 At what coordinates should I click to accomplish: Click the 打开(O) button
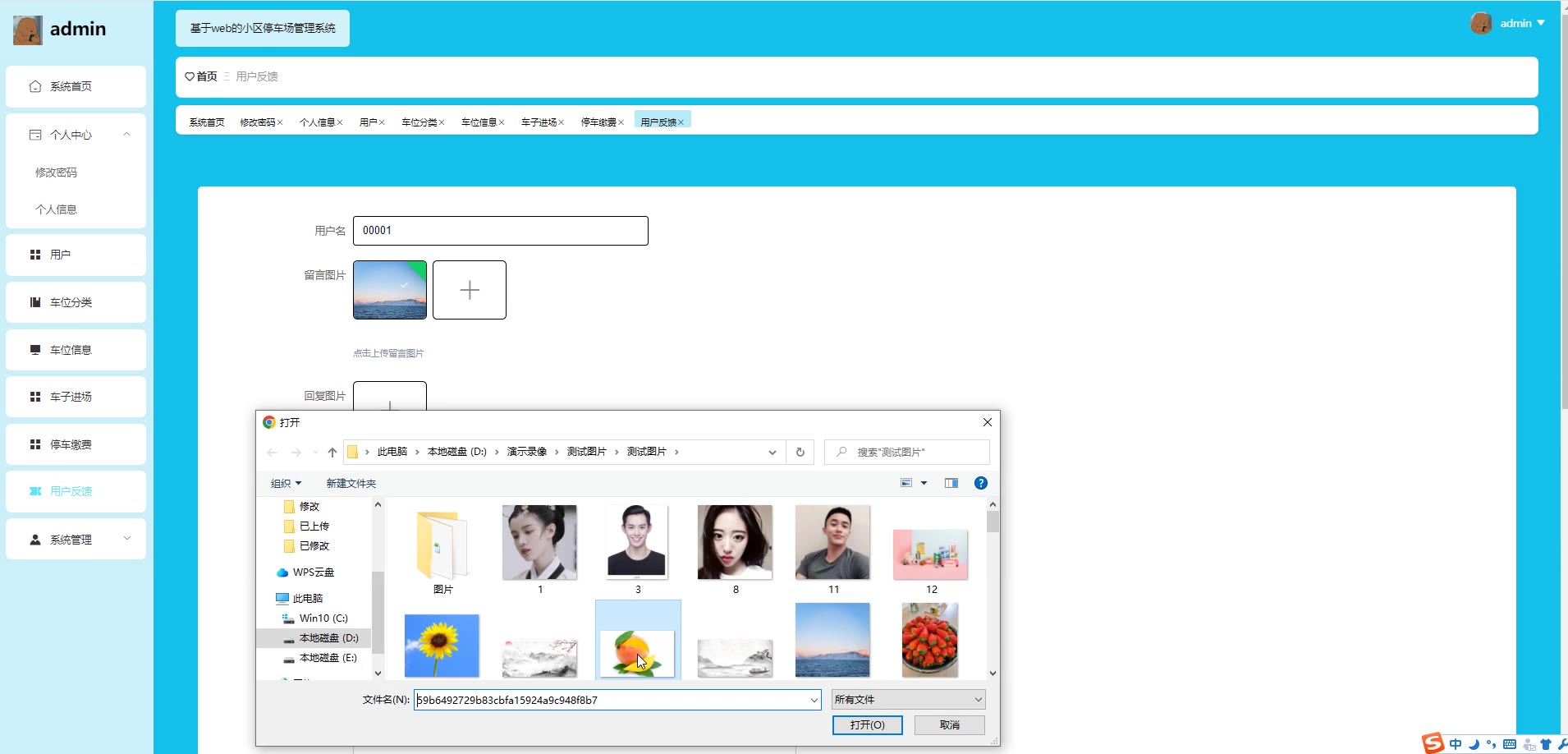pyautogui.click(x=868, y=725)
